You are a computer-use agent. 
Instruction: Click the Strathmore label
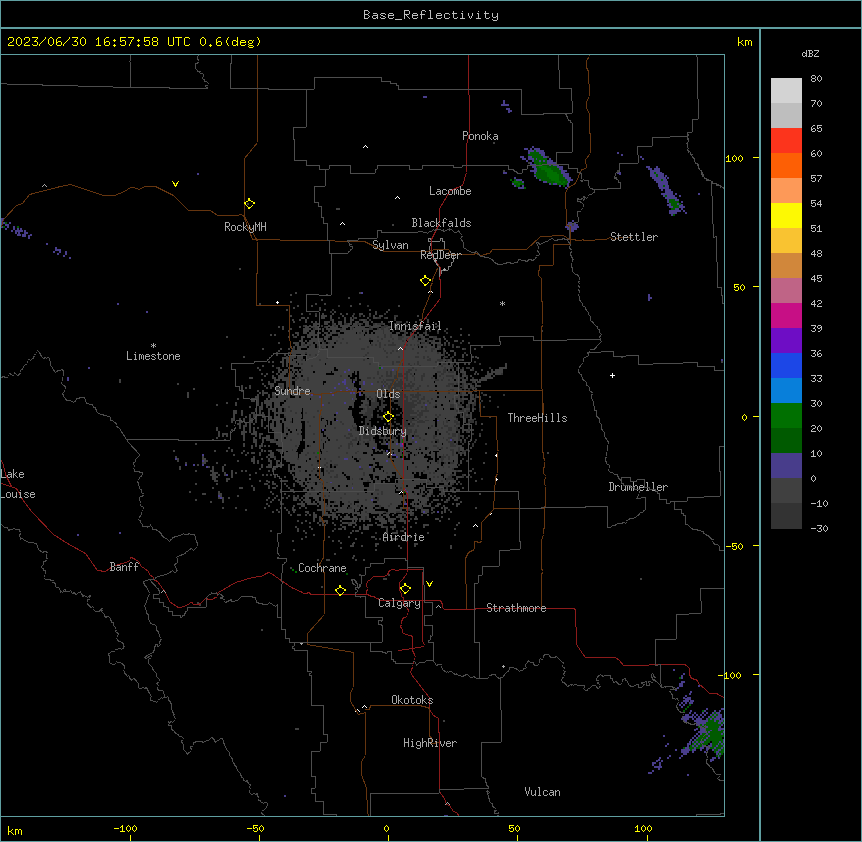516,608
